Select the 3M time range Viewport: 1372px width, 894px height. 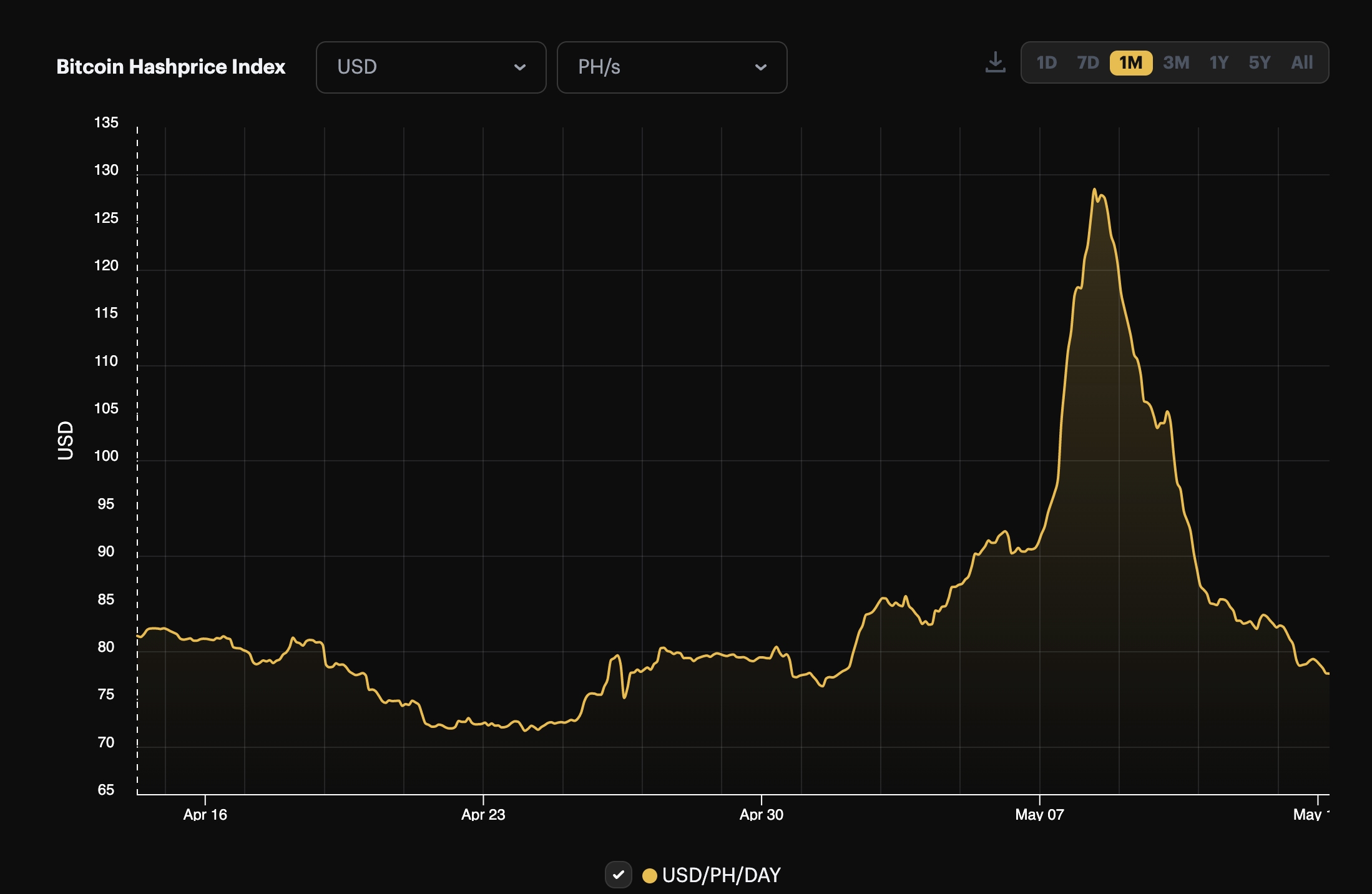(x=1176, y=62)
